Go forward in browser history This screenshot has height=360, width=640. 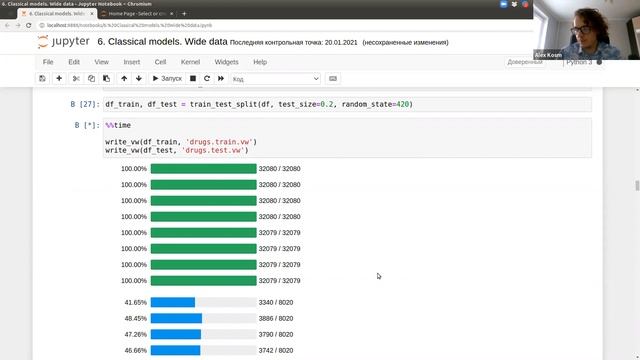[x=18, y=25]
